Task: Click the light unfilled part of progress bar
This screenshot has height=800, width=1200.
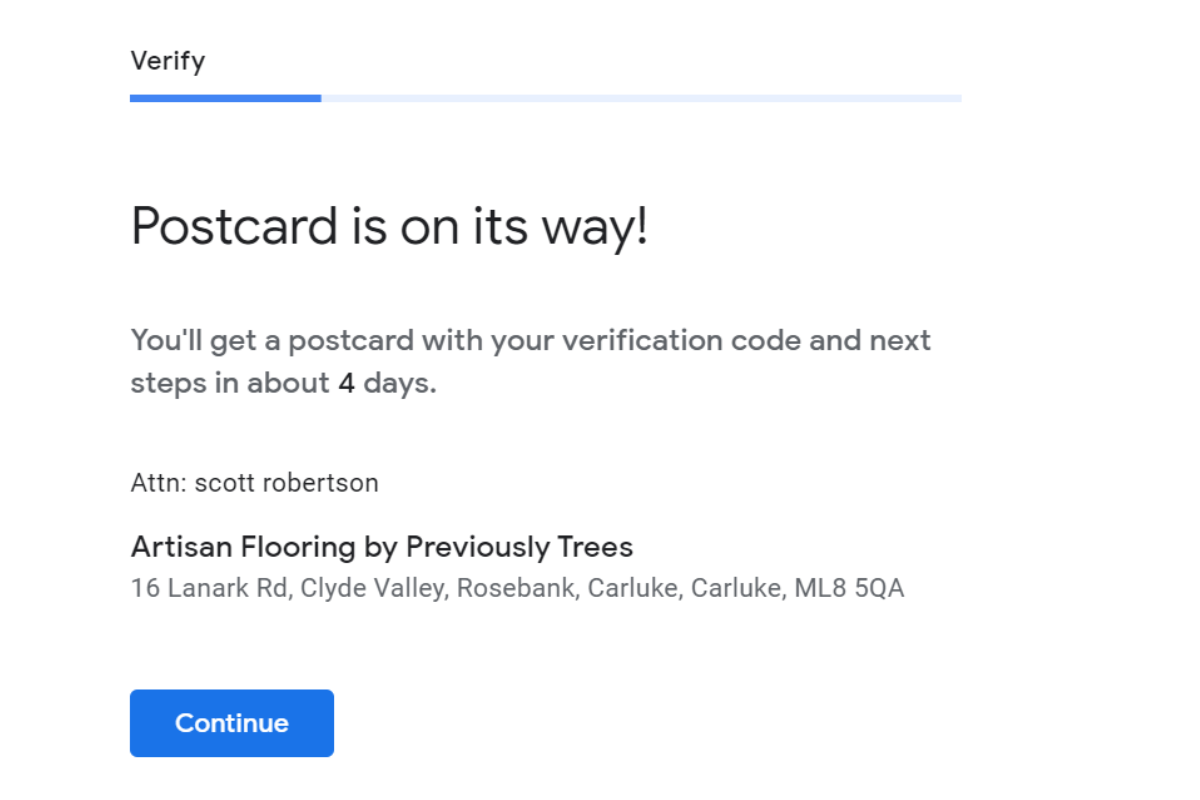Action: pos(640,98)
